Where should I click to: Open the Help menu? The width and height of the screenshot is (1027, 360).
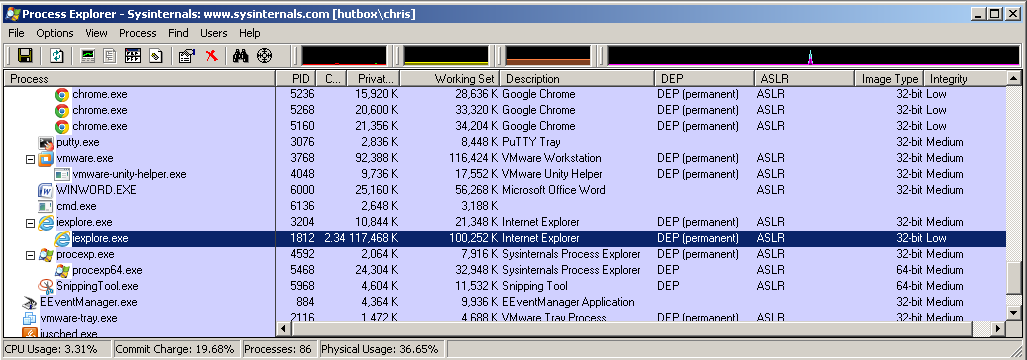tap(250, 33)
